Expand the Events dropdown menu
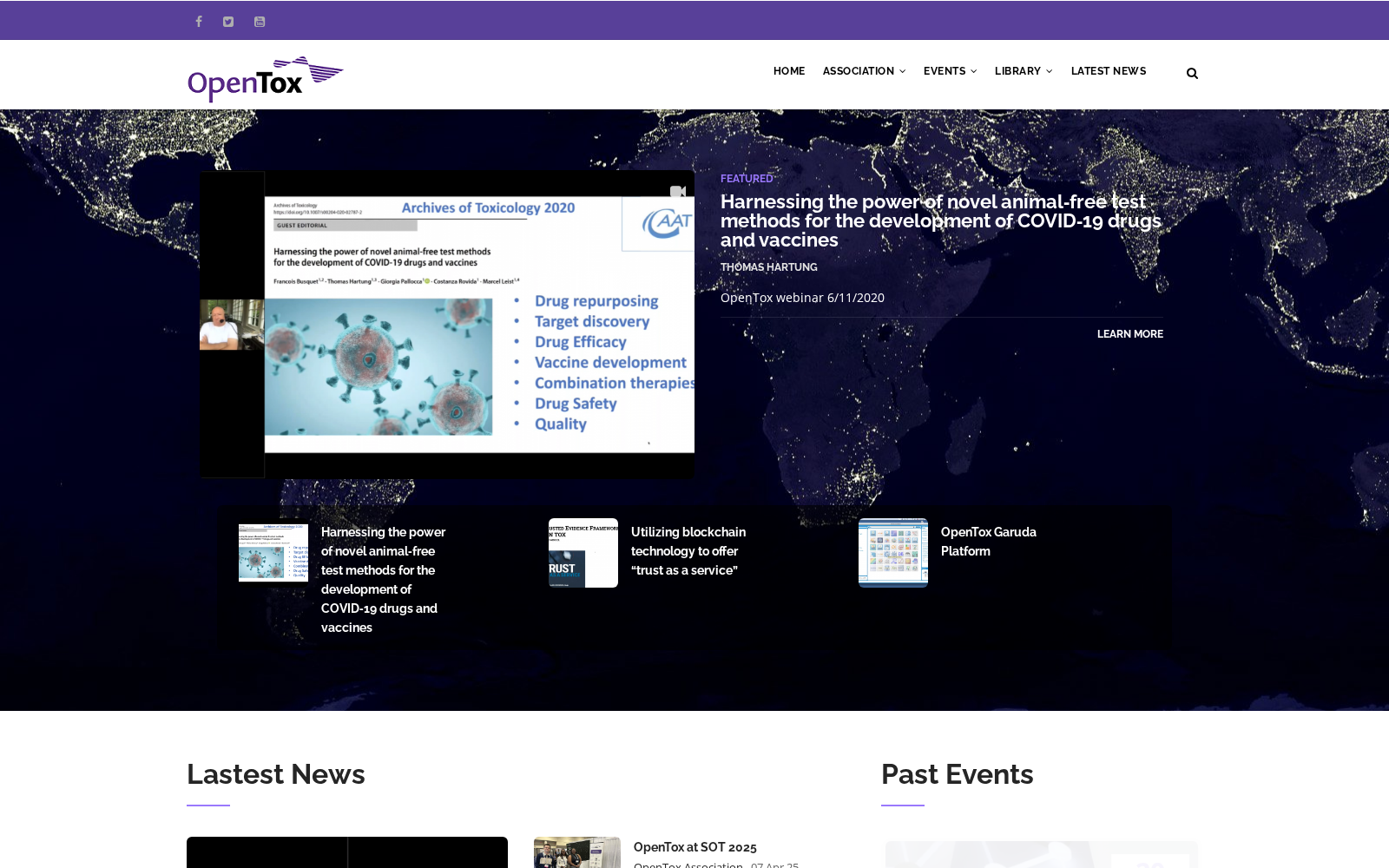The image size is (1389, 868). 950,71
